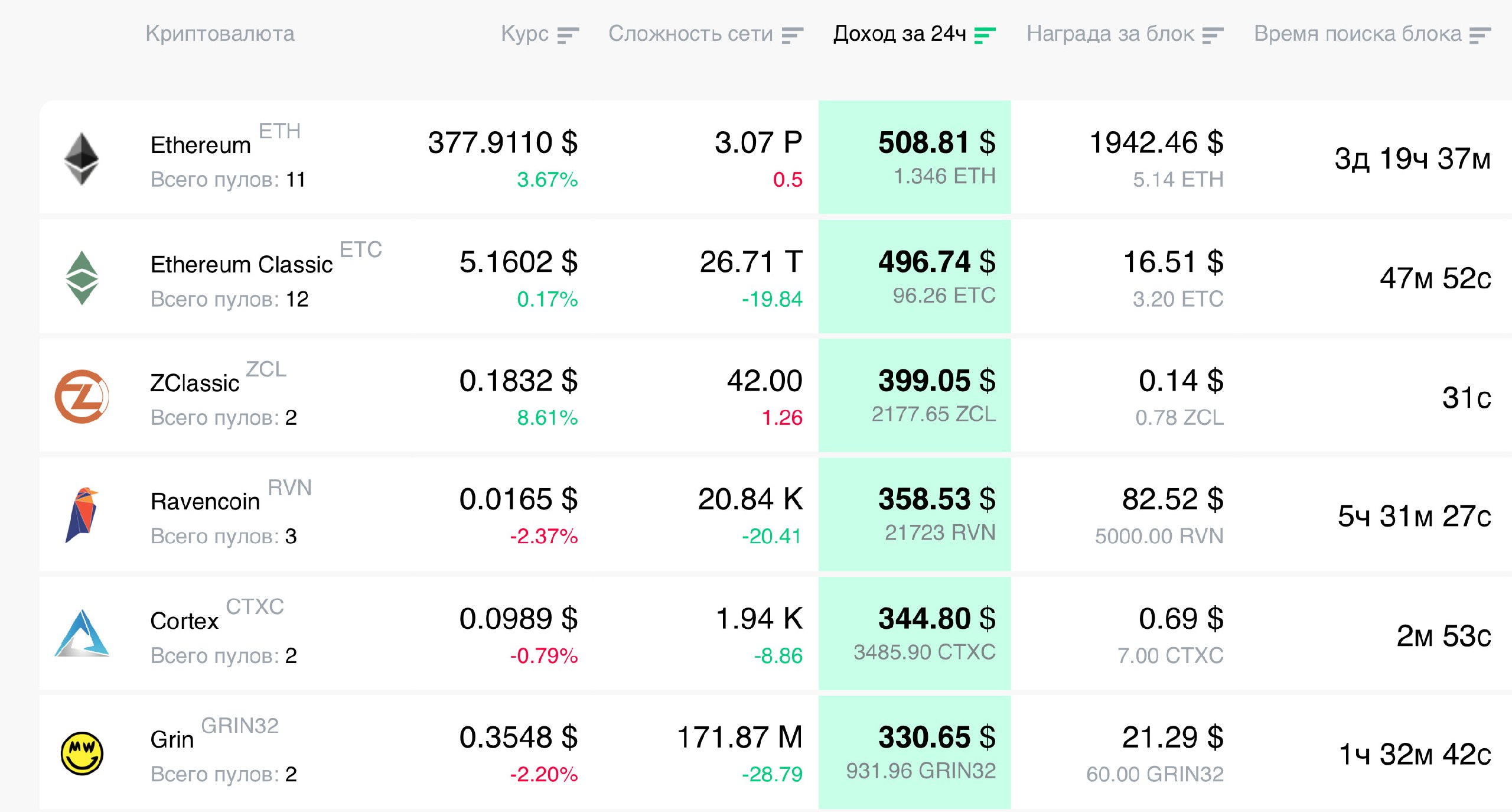Click the ETC ticker label
1512x812 pixels.
pyautogui.click(x=361, y=249)
